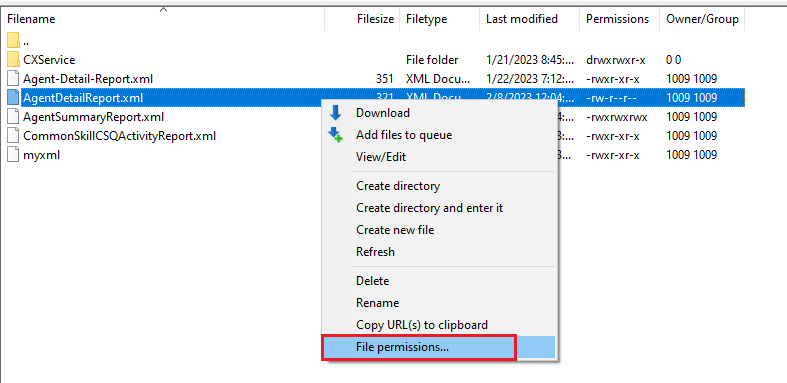This screenshot has width=787, height=383.
Task: Click the AgentSummaryReport.xml file icon
Action: (13, 117)
